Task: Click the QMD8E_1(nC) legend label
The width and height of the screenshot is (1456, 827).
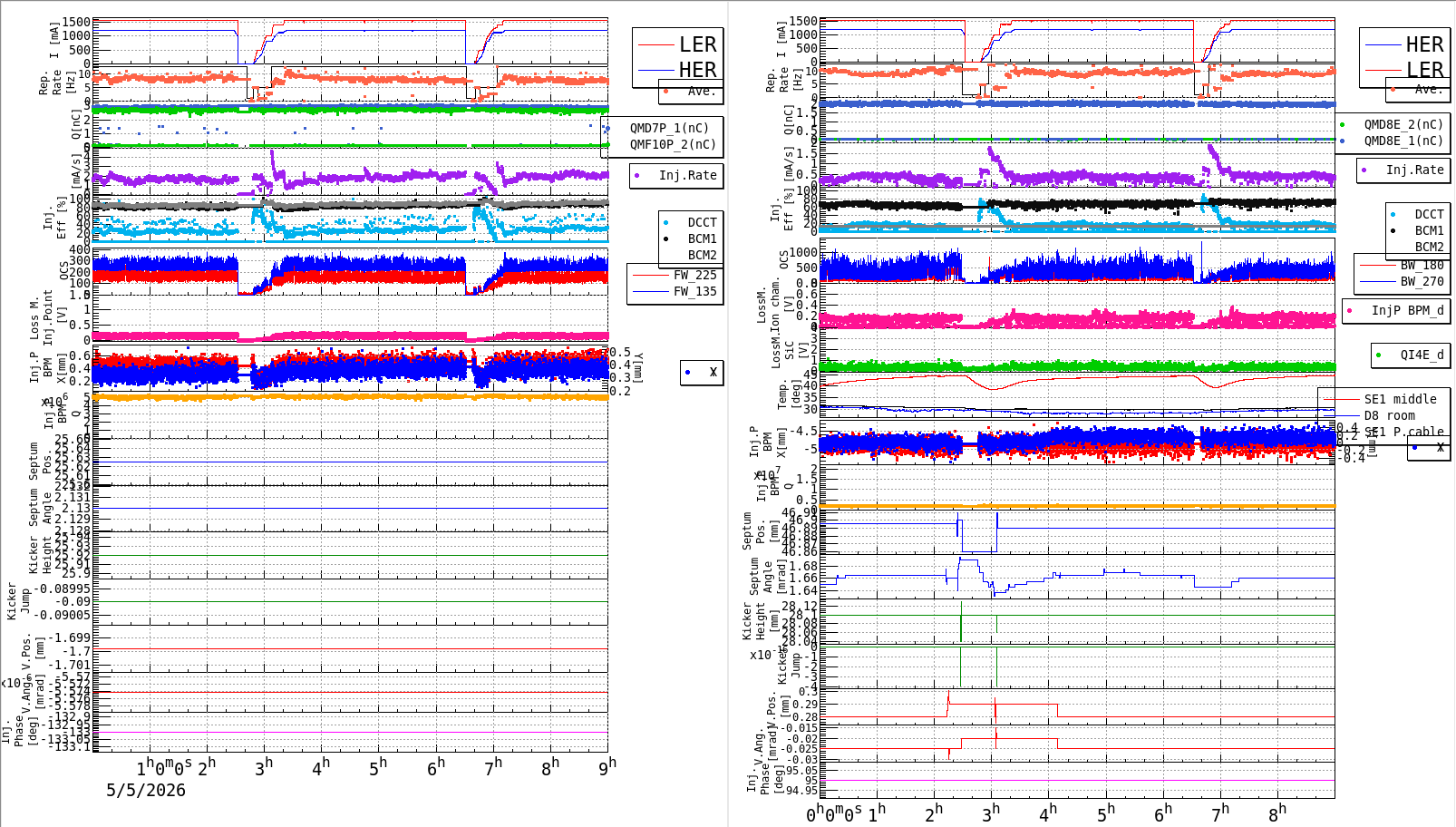Action: click(x=1403, y=141)
